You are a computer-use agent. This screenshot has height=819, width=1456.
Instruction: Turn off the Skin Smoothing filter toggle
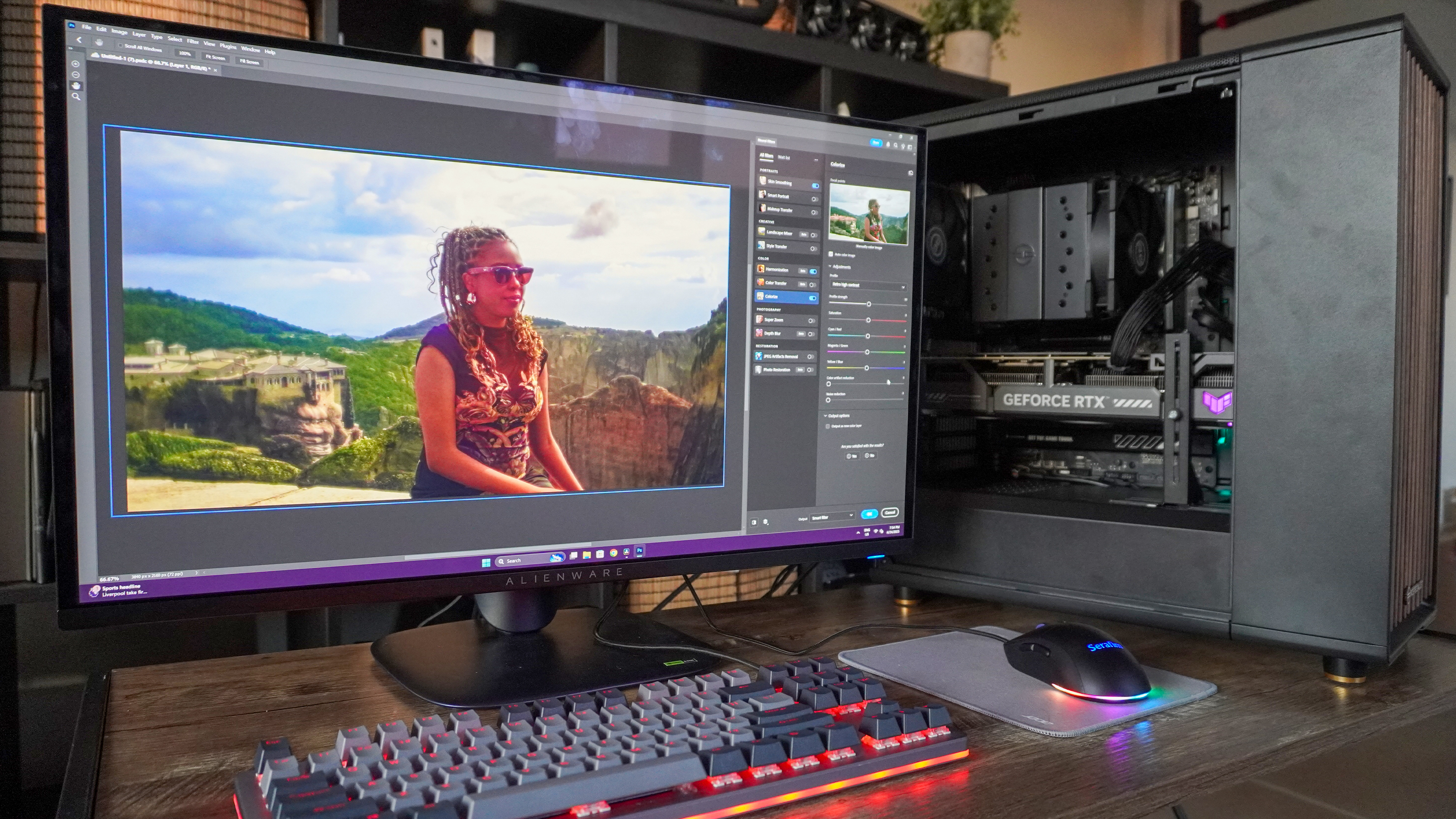point(815,185)
